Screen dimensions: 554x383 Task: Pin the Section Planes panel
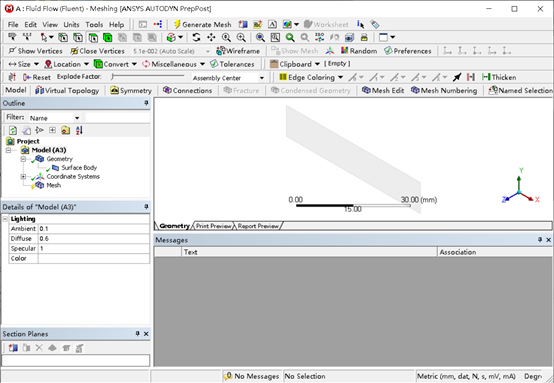pyautogui.click(x=137, y=334)
